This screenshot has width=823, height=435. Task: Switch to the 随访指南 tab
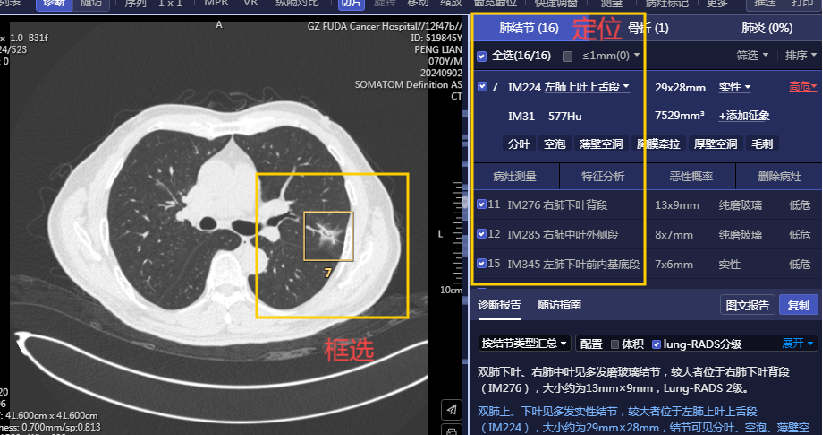(558, 304)
